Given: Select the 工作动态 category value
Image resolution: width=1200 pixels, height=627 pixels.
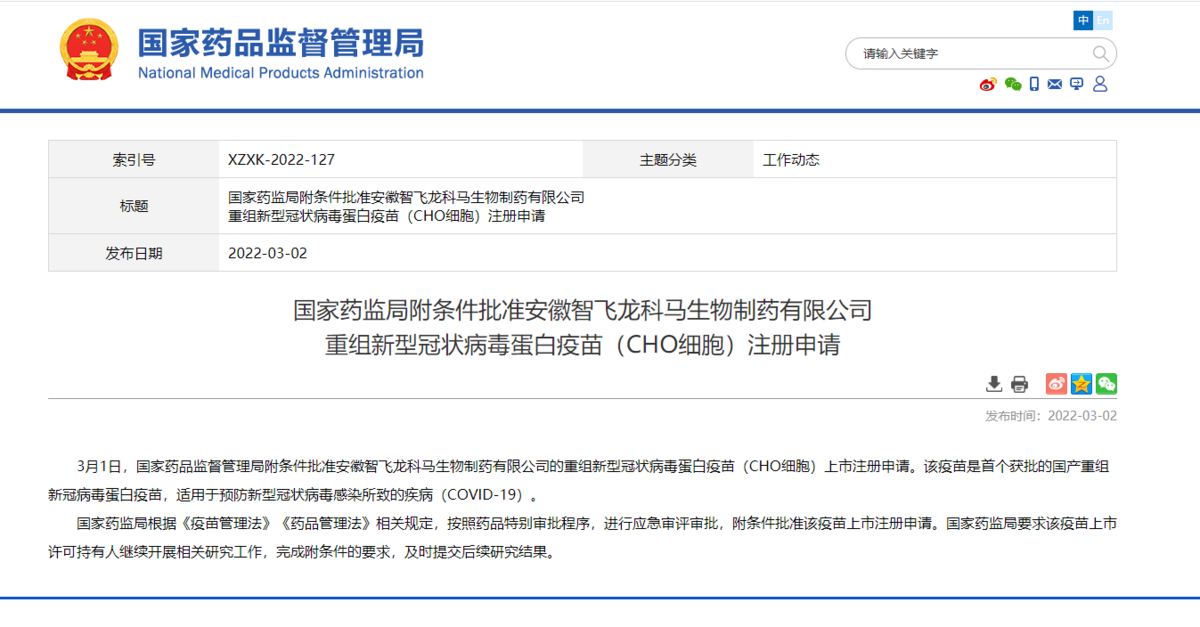Looking at the screenshot, I should (x=791, y=160).
